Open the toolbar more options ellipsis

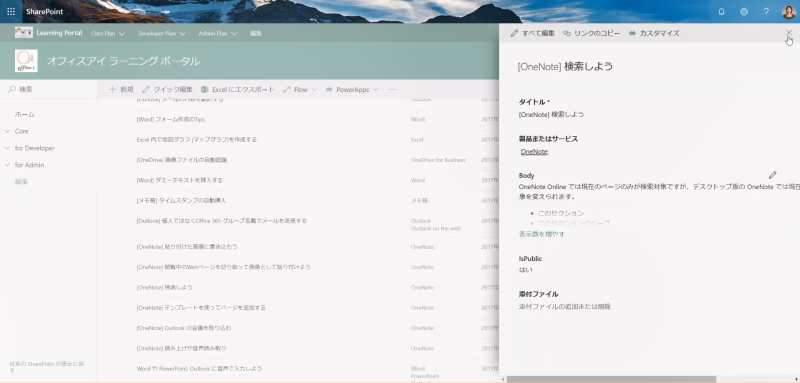point(392,89)
